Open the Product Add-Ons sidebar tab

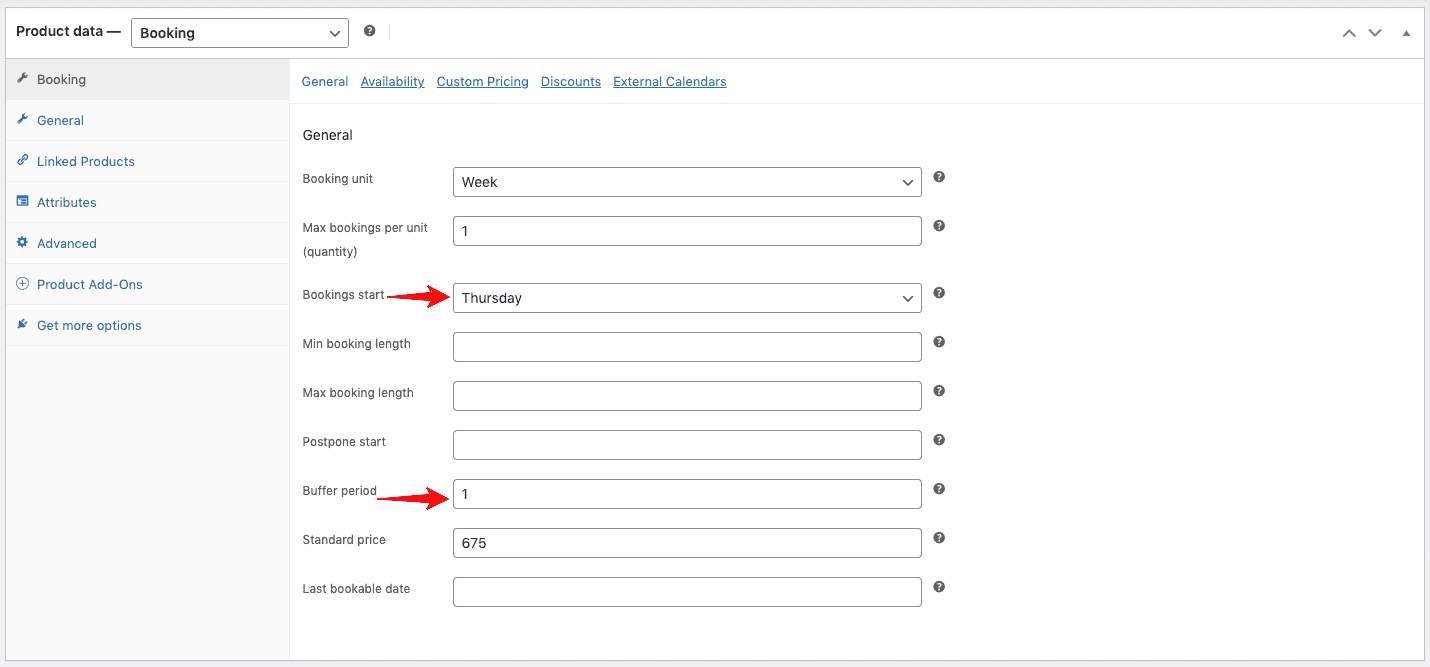147,284
